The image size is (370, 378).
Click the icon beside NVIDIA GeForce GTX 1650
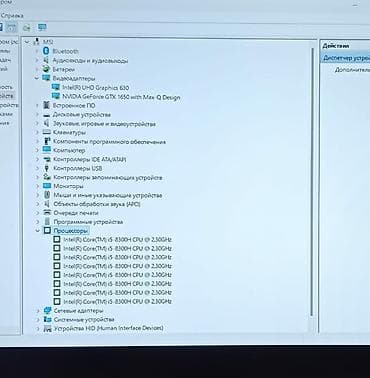[56, 97]
